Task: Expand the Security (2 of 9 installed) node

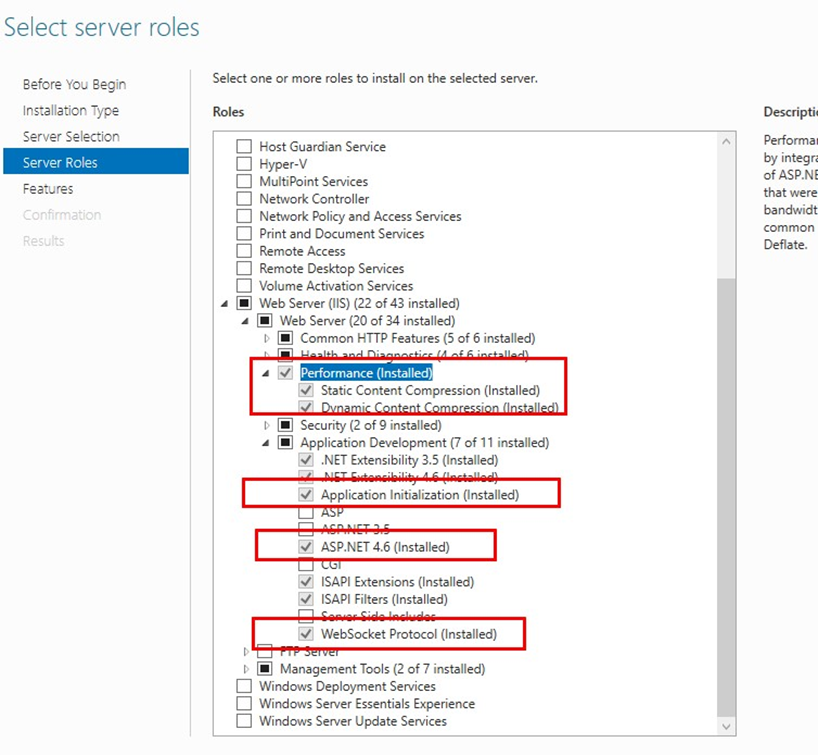Action: pyautogui.click(x=266, y=425)
